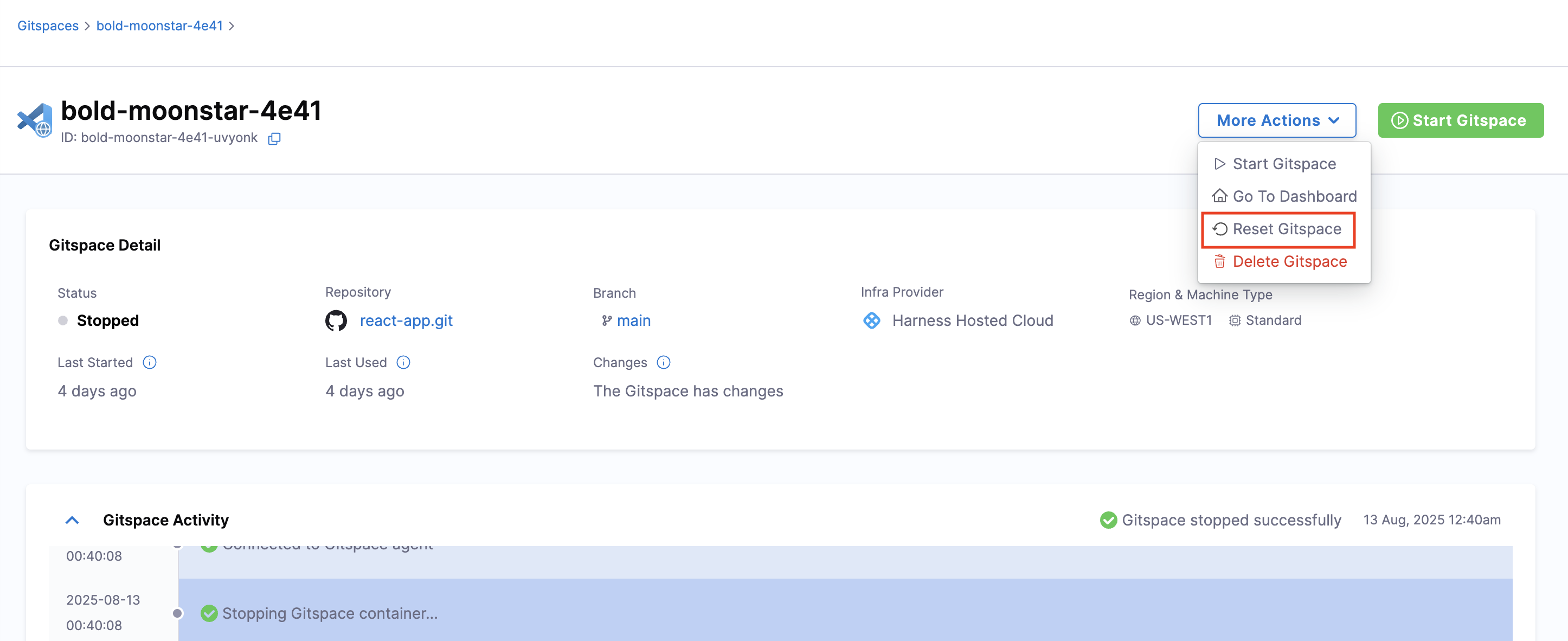This screenshot has width=1568, height=641.
Task: Open the react-app.git repository link
Action: point(406,321)
